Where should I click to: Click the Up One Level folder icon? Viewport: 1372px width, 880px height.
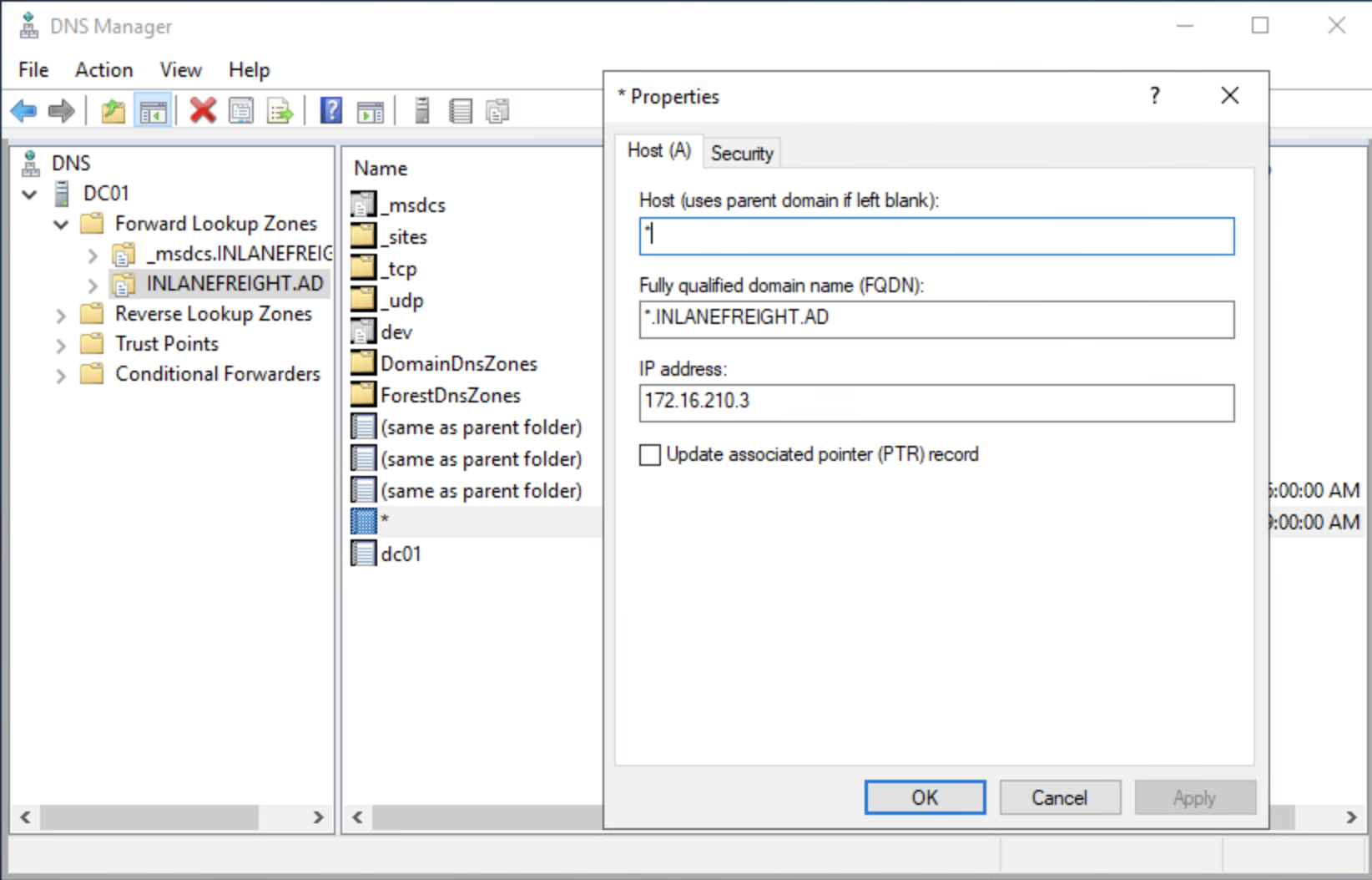(113, 110)
